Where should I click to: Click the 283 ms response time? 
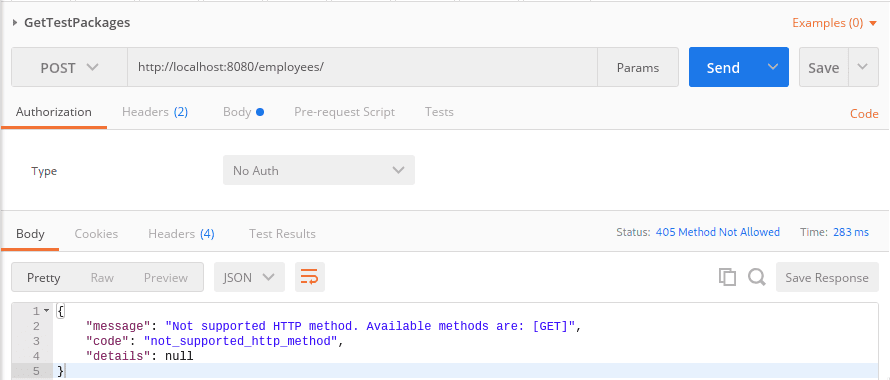[851, 232]
